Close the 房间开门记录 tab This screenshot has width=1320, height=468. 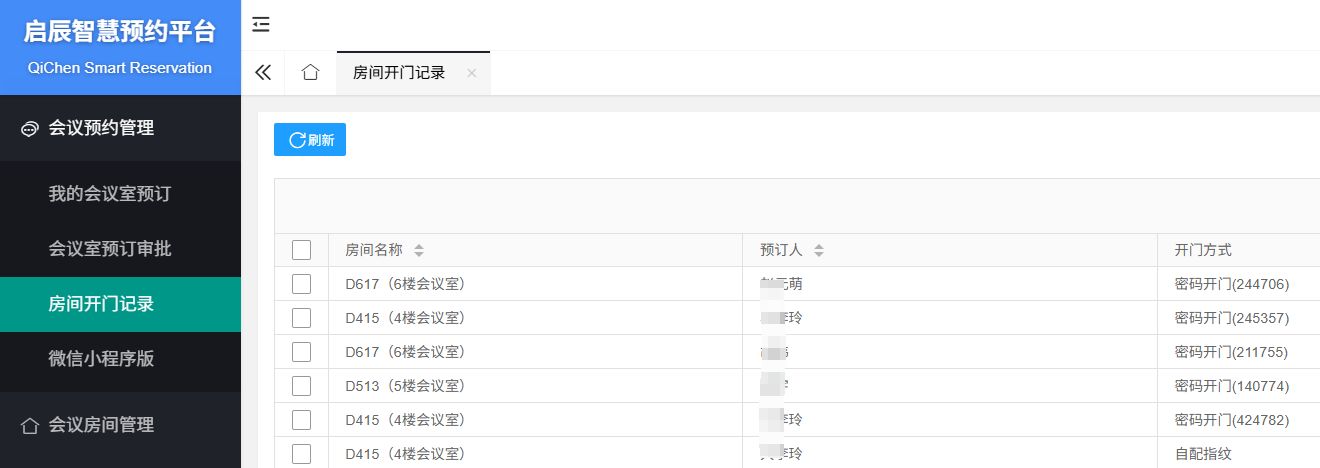(472, 73)
